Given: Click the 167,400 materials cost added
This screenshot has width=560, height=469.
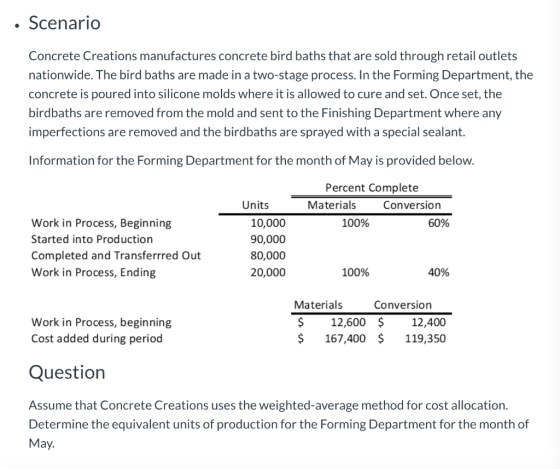Looking at the screenshot, I should pos(345,338).
